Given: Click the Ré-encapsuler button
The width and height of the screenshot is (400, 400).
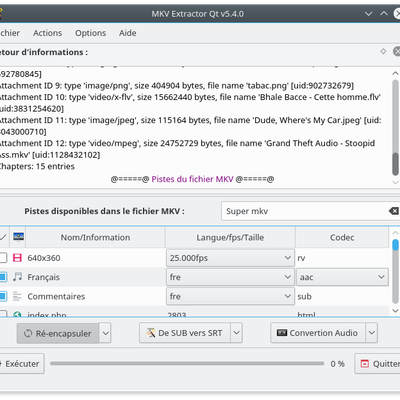Looking at the screenshot, I should pyautogui.click(x=58, y=333).
